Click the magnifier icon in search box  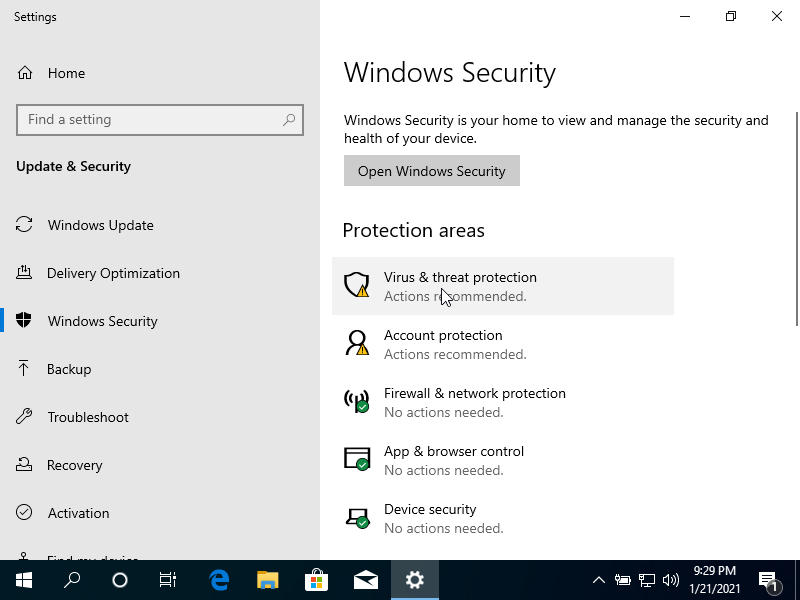click(289, 120)
